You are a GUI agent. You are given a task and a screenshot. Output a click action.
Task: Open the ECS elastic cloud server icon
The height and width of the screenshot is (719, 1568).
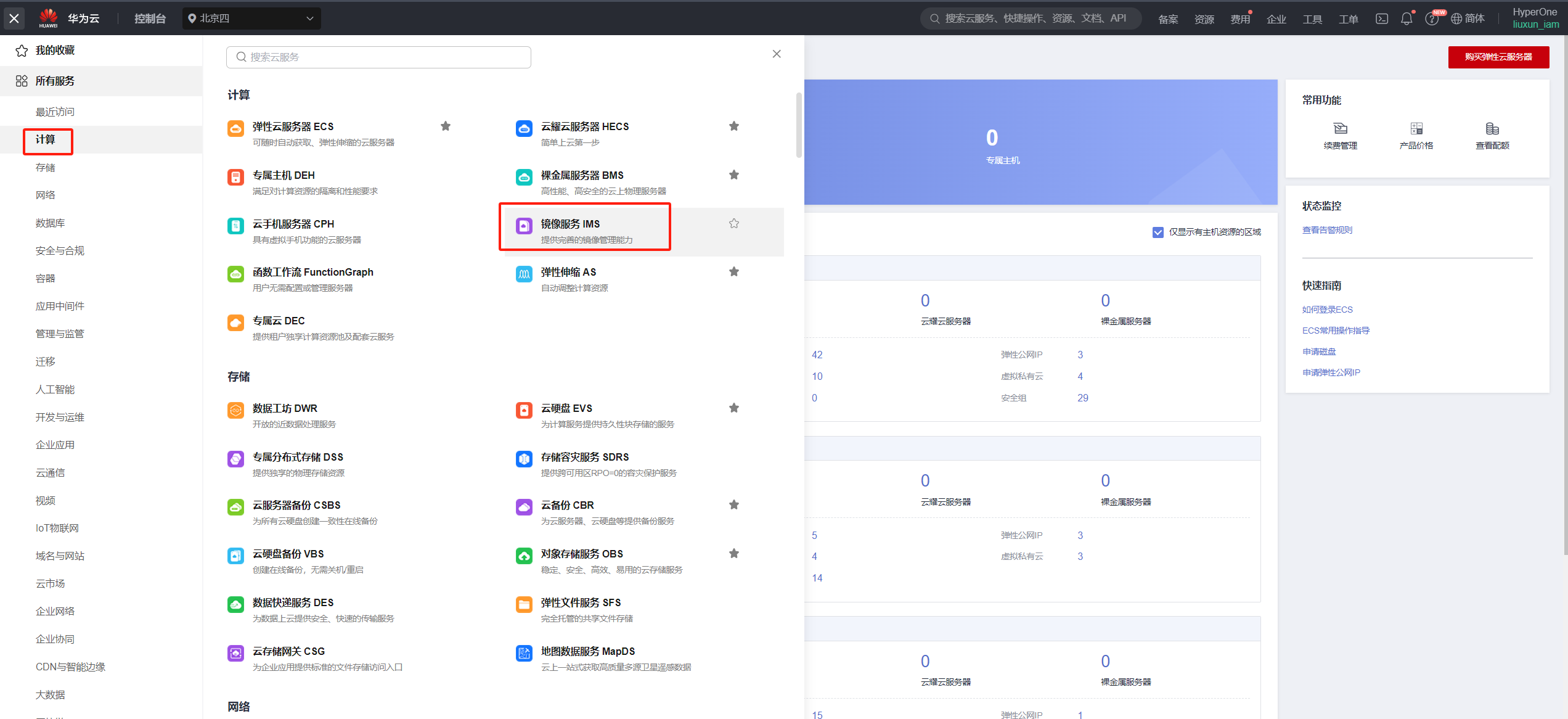pos(235,128)
